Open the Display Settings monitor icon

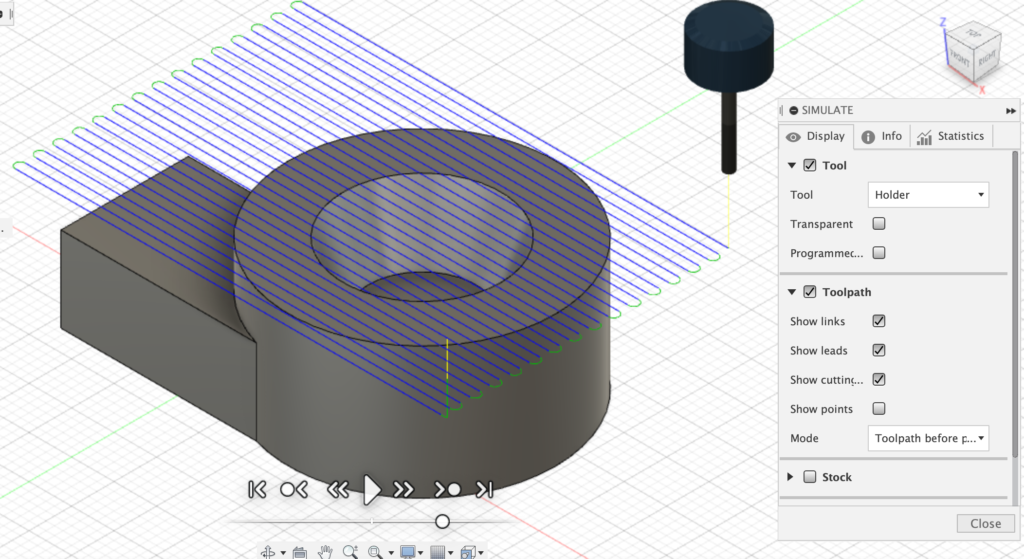coord(408,551)
